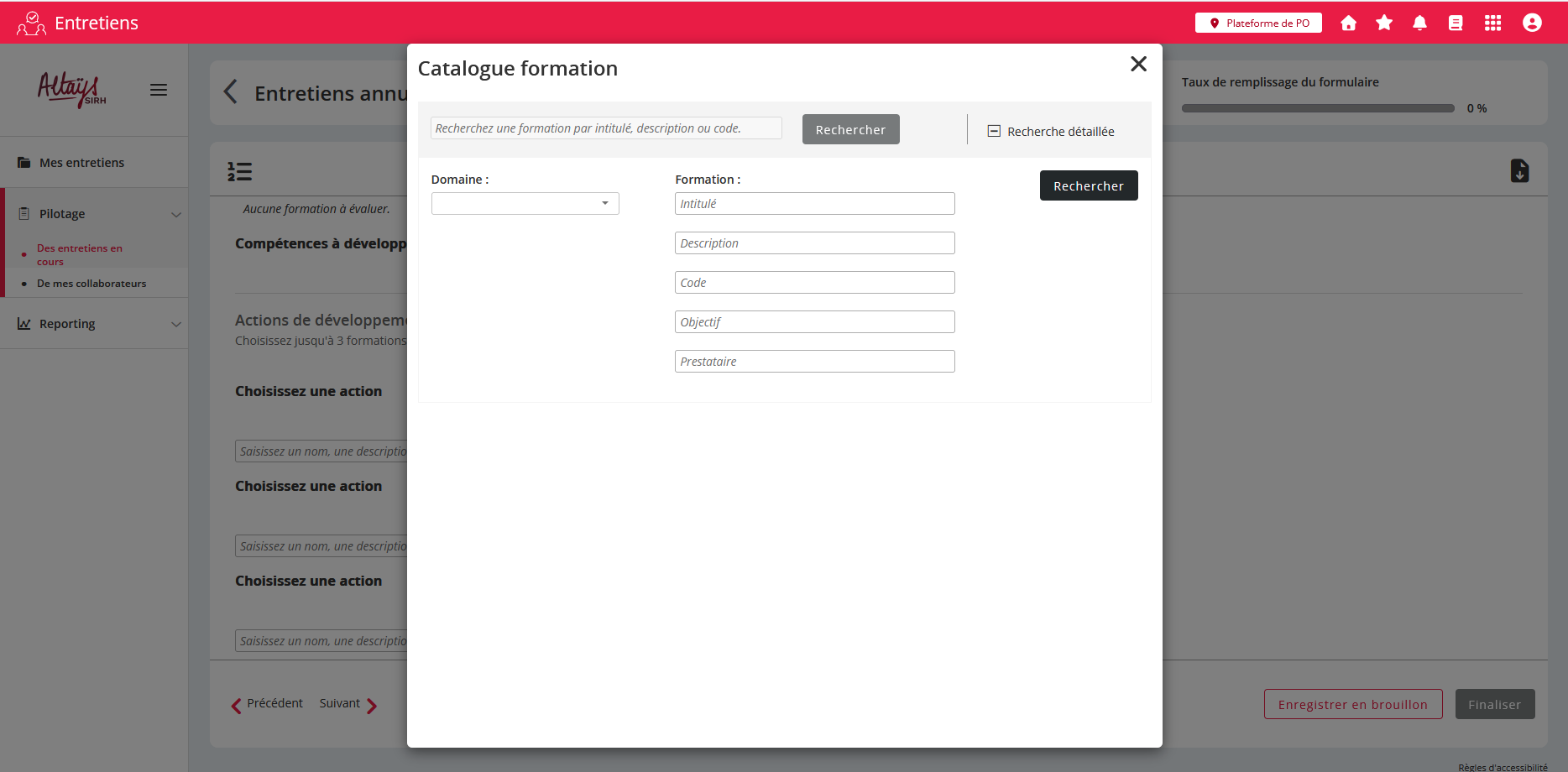Screen dimensions: 1568x772
Task: Click the Intitulé input field
Action: coord(814,204)
